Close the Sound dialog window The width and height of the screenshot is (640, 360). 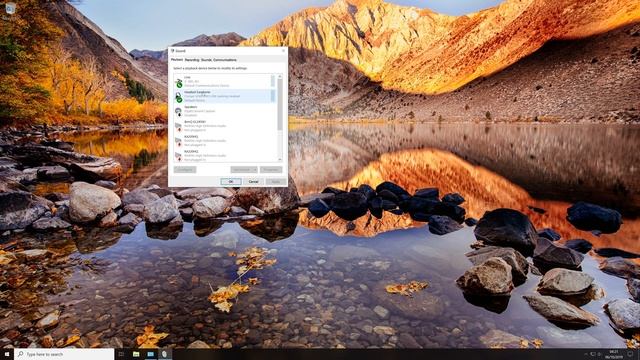pos(283,51)
